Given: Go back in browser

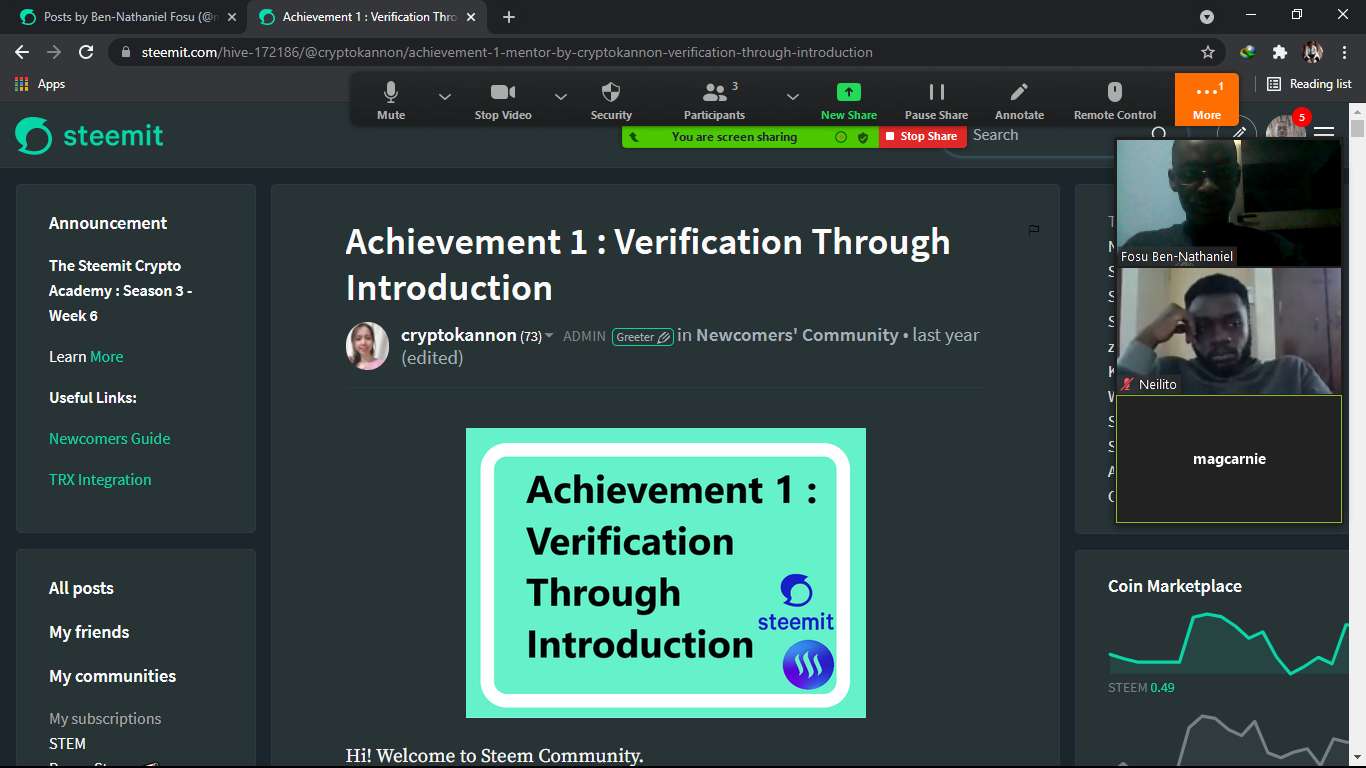Looking at the screenshot, I should tap(22, 52).
